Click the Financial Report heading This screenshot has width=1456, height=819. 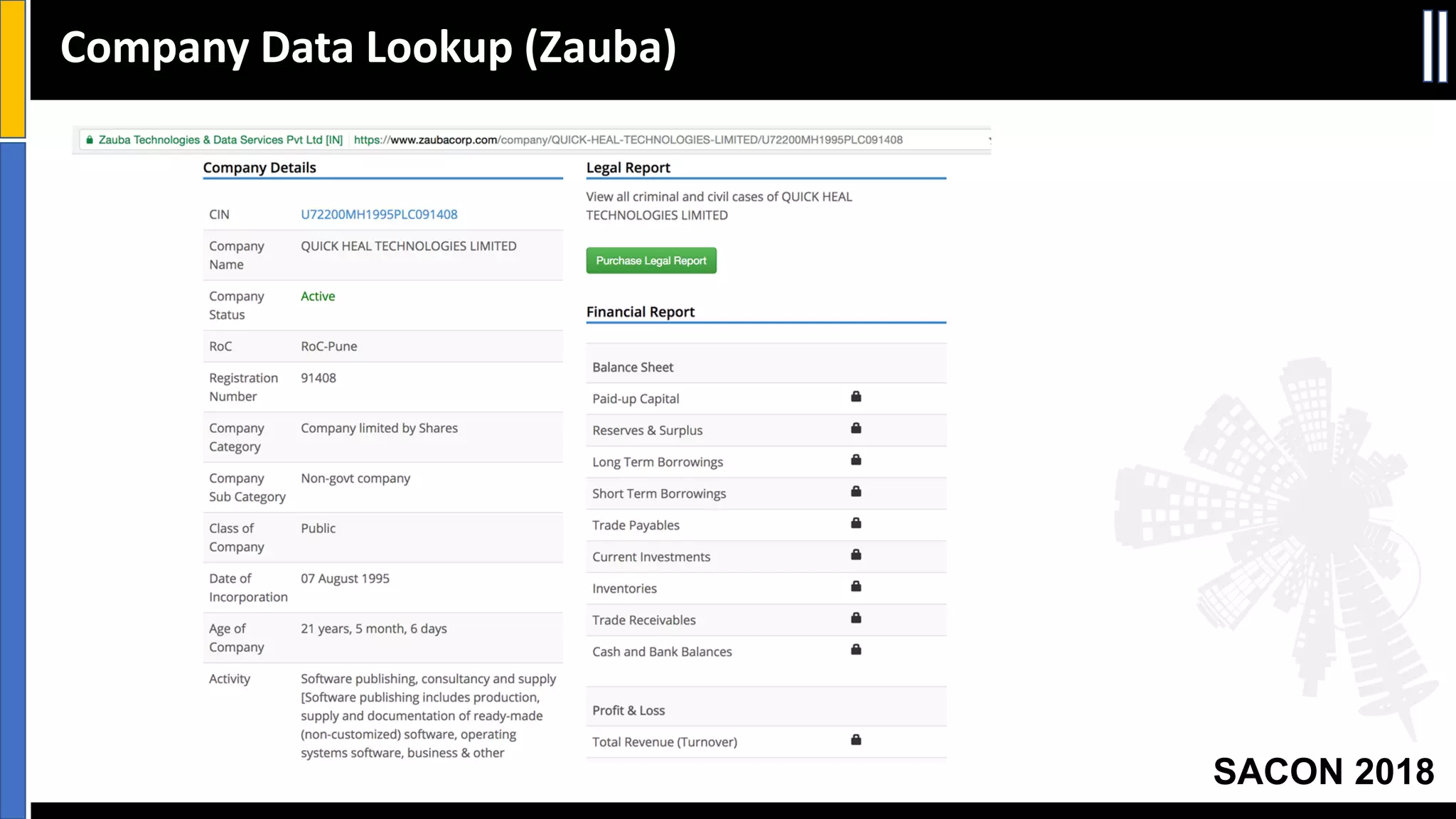[x=641, y=312]
